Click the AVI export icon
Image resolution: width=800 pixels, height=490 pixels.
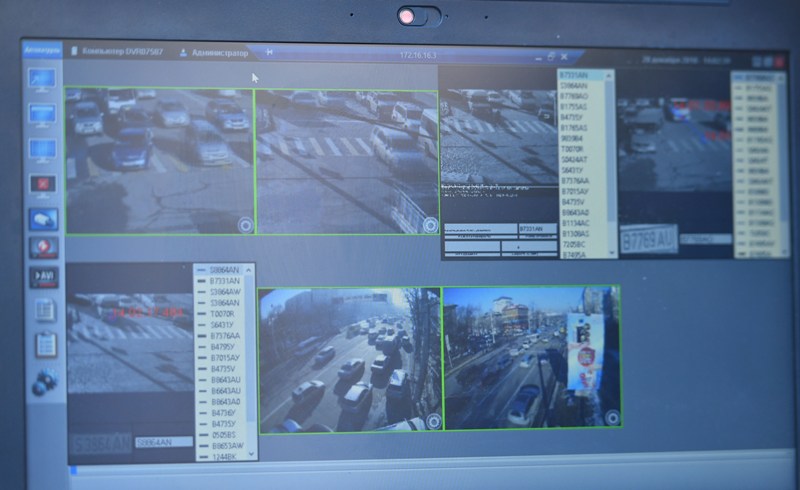click(x=44, y=277)
